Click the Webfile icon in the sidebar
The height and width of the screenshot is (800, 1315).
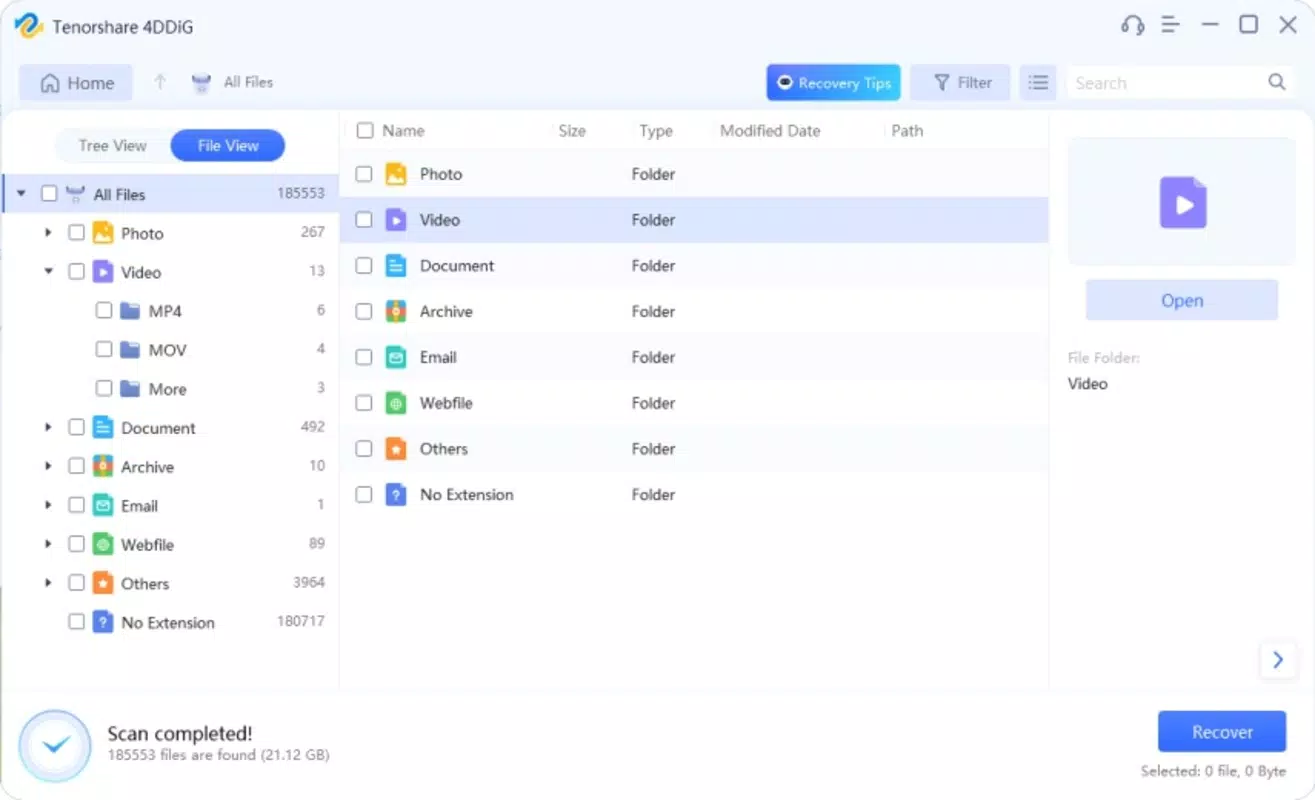click(103, 544)
